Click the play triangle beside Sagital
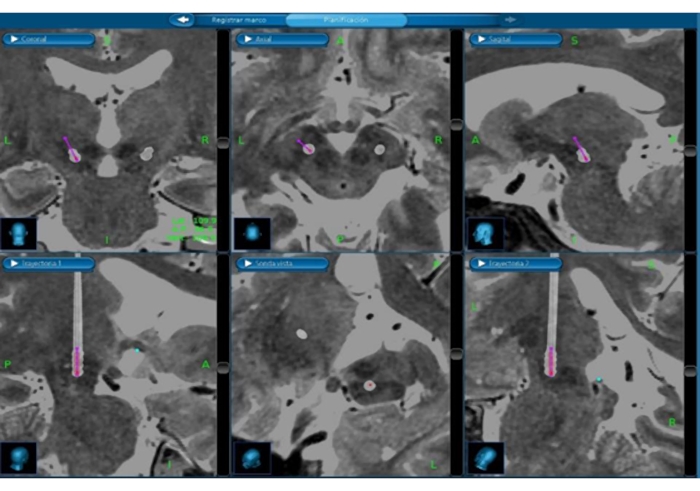The height and width of the screenshot is (491, 700). 481,39
